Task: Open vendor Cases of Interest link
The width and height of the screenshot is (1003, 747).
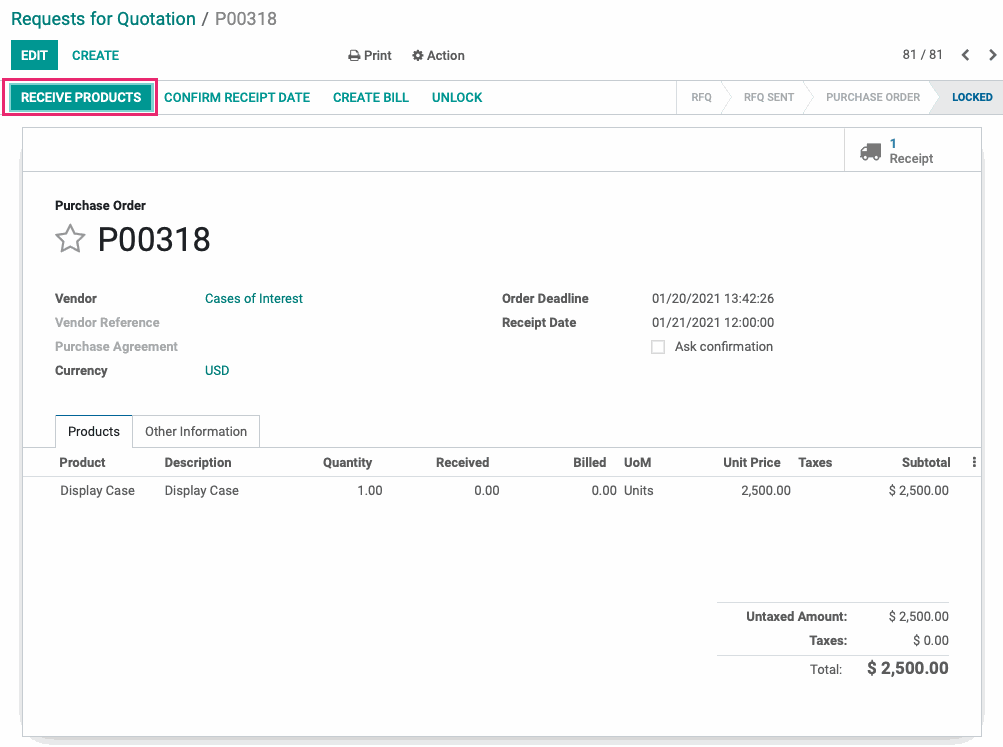Action: pyautogui.click(x=253, y=299)
